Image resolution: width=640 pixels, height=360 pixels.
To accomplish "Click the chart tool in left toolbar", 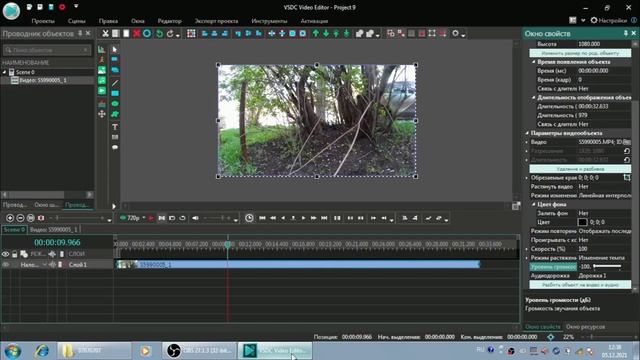I will [x=101, y=49].
